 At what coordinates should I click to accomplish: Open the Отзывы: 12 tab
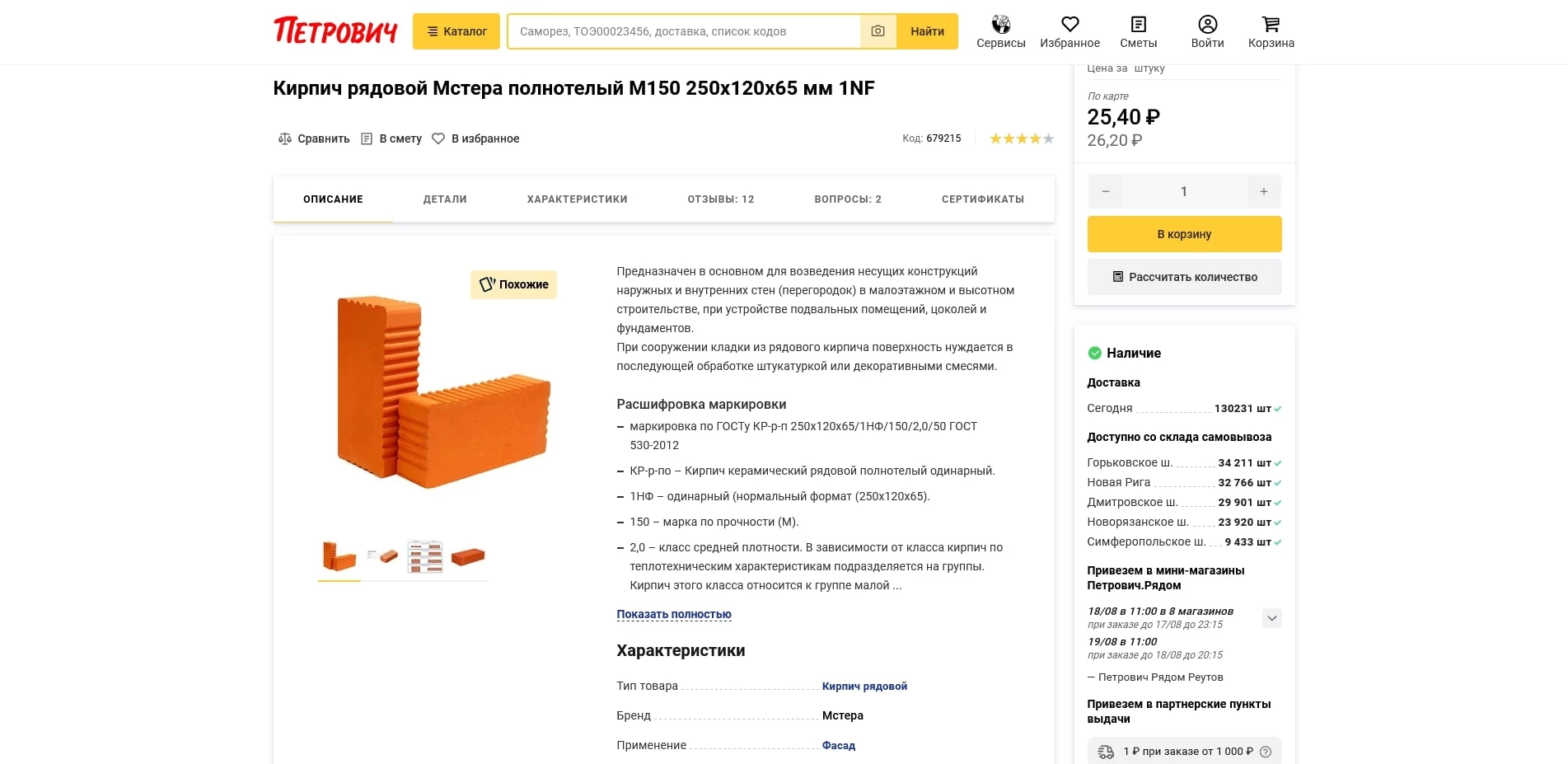coord(720,199)
